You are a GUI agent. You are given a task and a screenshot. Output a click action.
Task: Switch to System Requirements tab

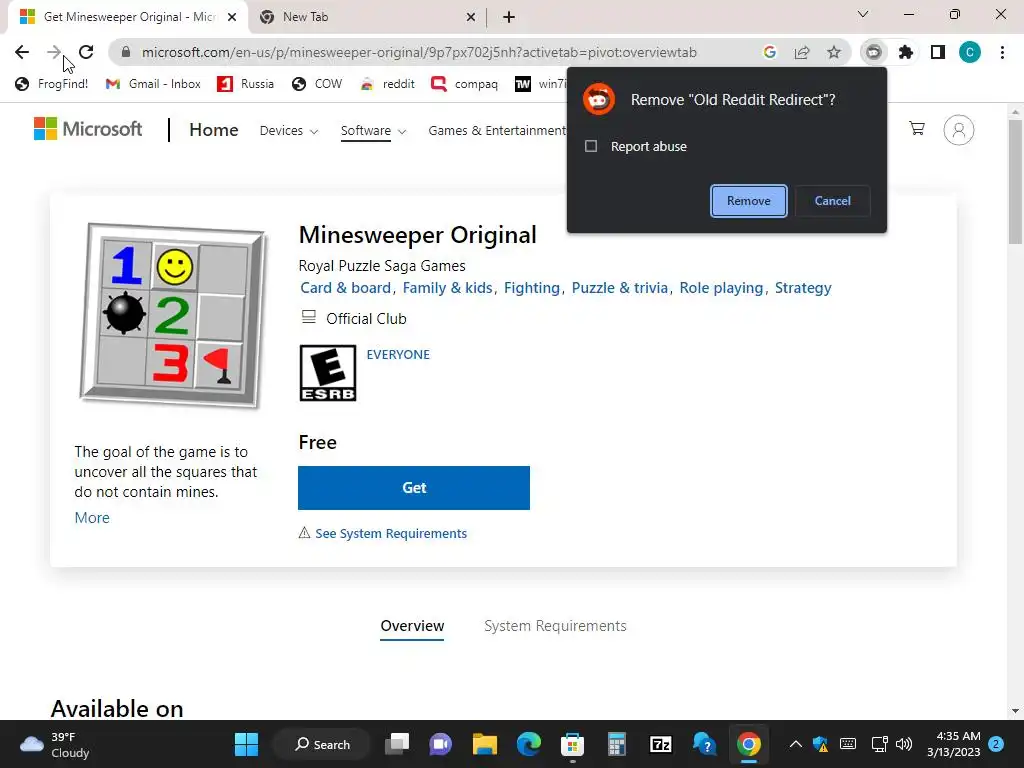[555, 626]
